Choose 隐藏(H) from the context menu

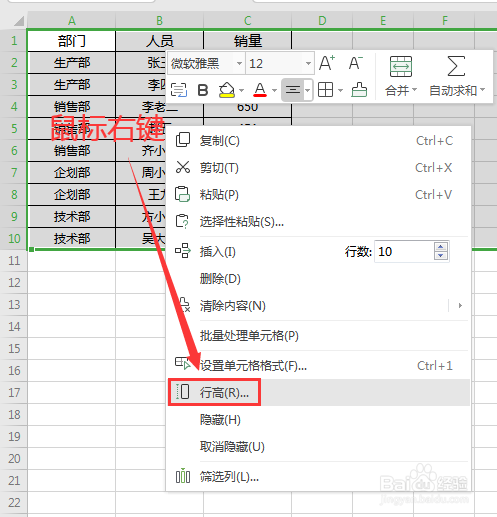coord(318,420)
